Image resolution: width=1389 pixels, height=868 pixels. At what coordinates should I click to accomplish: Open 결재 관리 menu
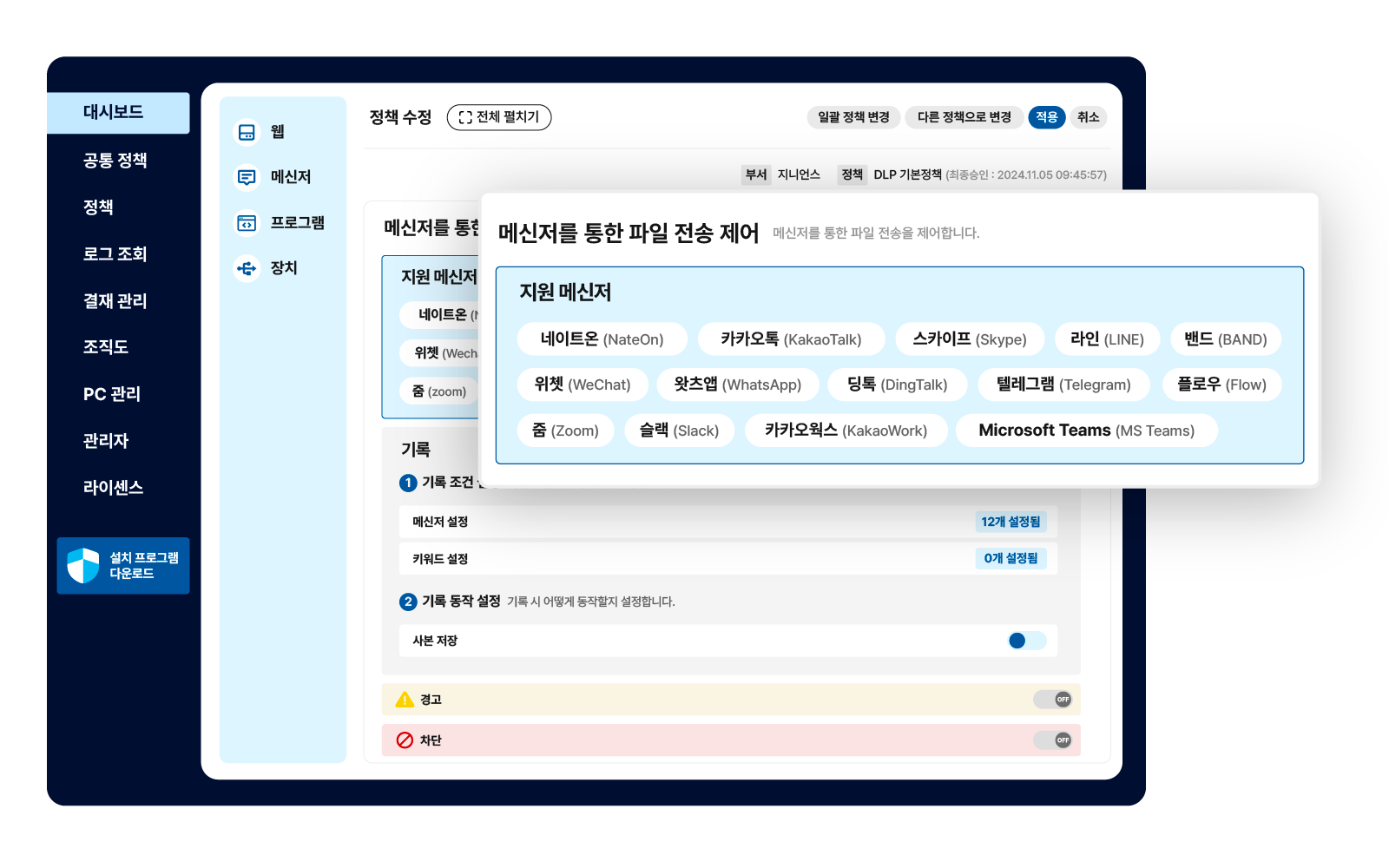pos(115,301)
